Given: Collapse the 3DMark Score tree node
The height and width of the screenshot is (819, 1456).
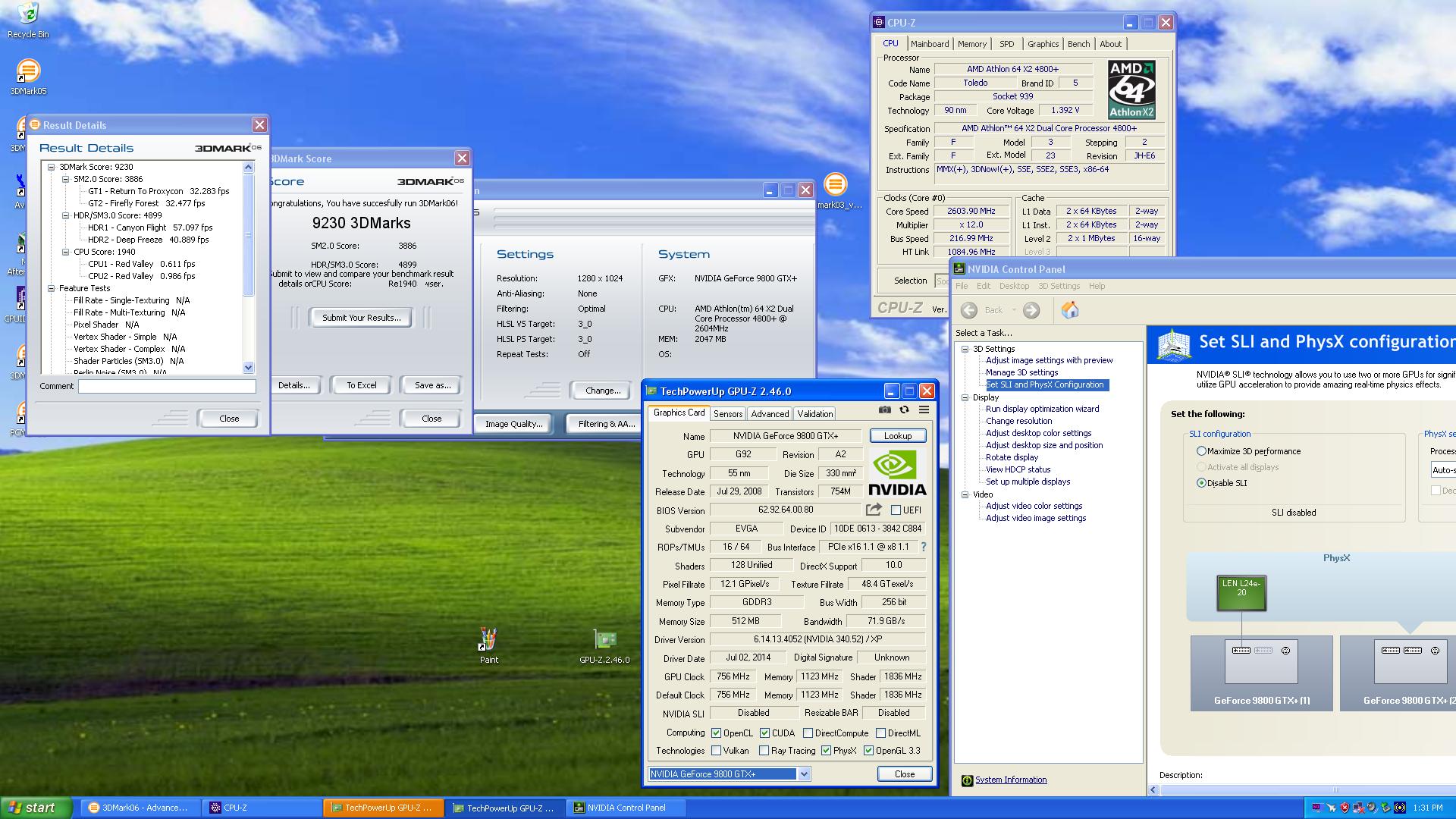Looking at the screenshot, I should [x=51, y=167].
